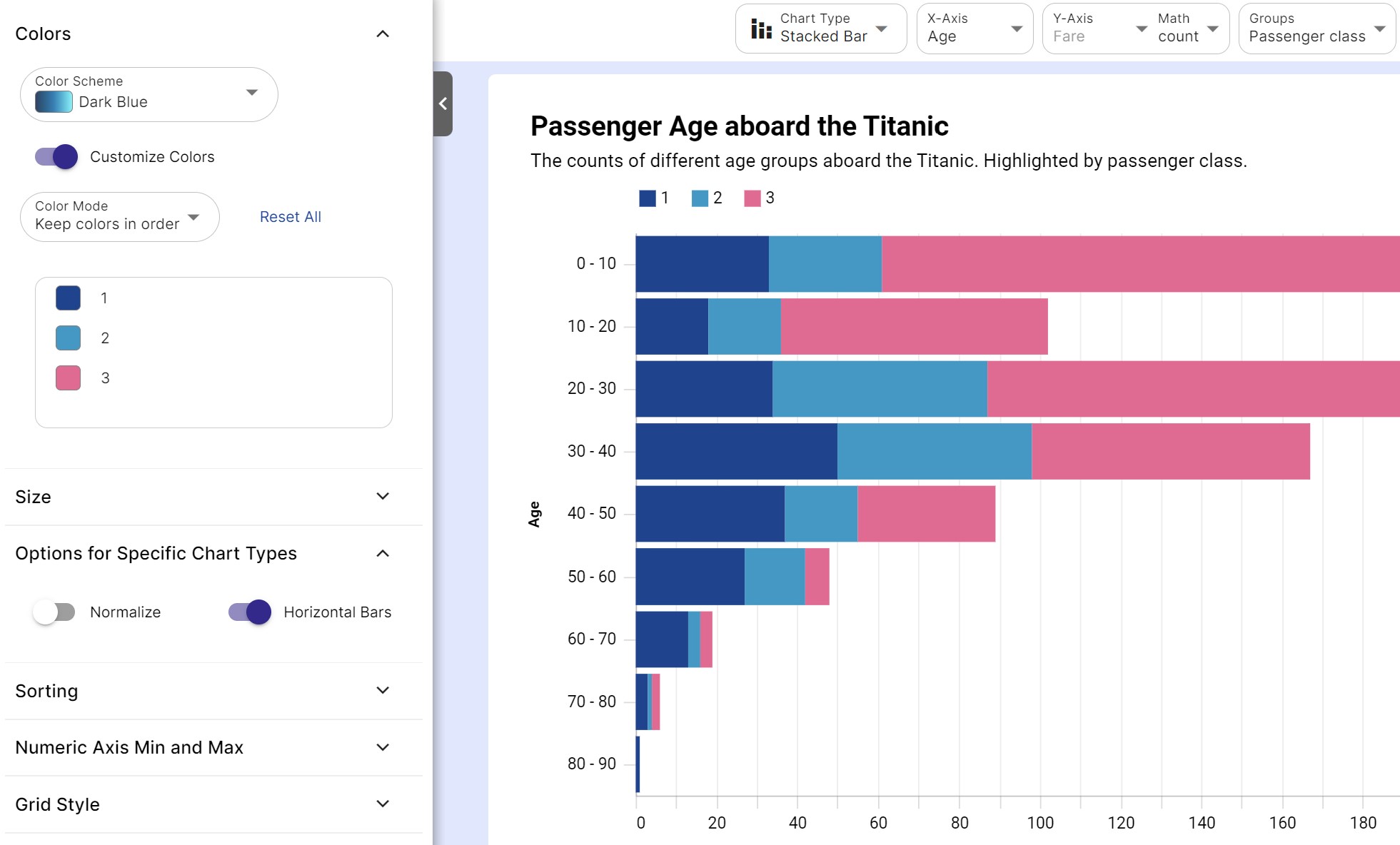Click the chart title Passenger Age aboard the Titanic
This screenshot has width=1400, height=845.
coord(740,126)
